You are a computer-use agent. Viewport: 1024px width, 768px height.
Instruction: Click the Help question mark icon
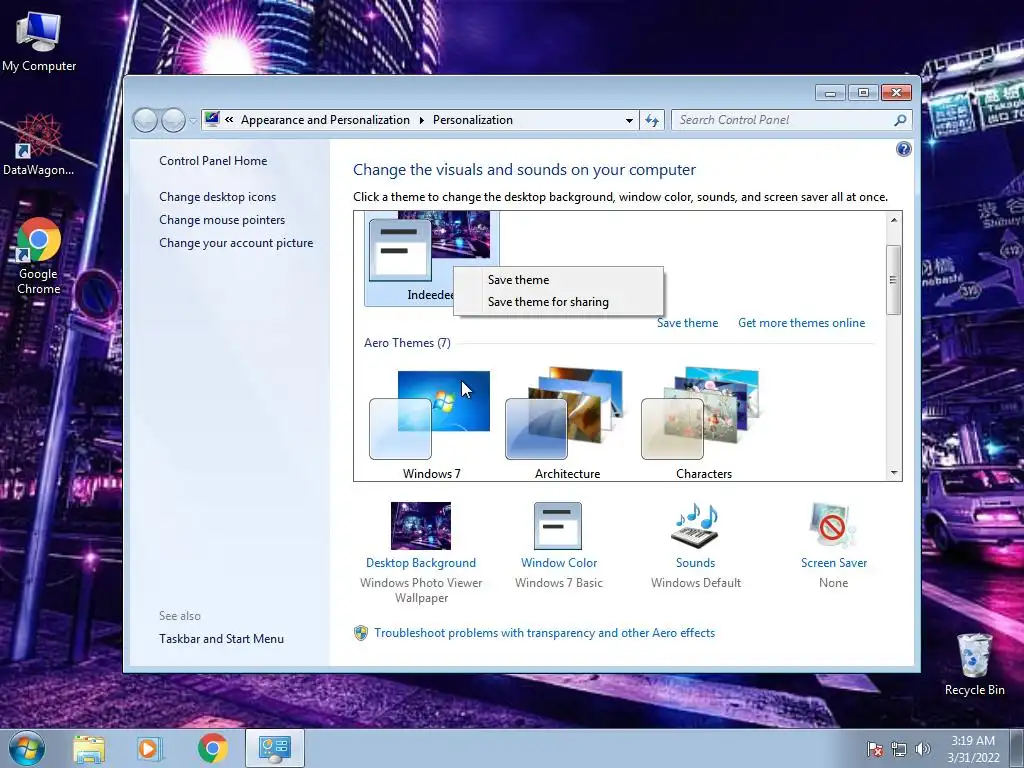tap(903, 150)
